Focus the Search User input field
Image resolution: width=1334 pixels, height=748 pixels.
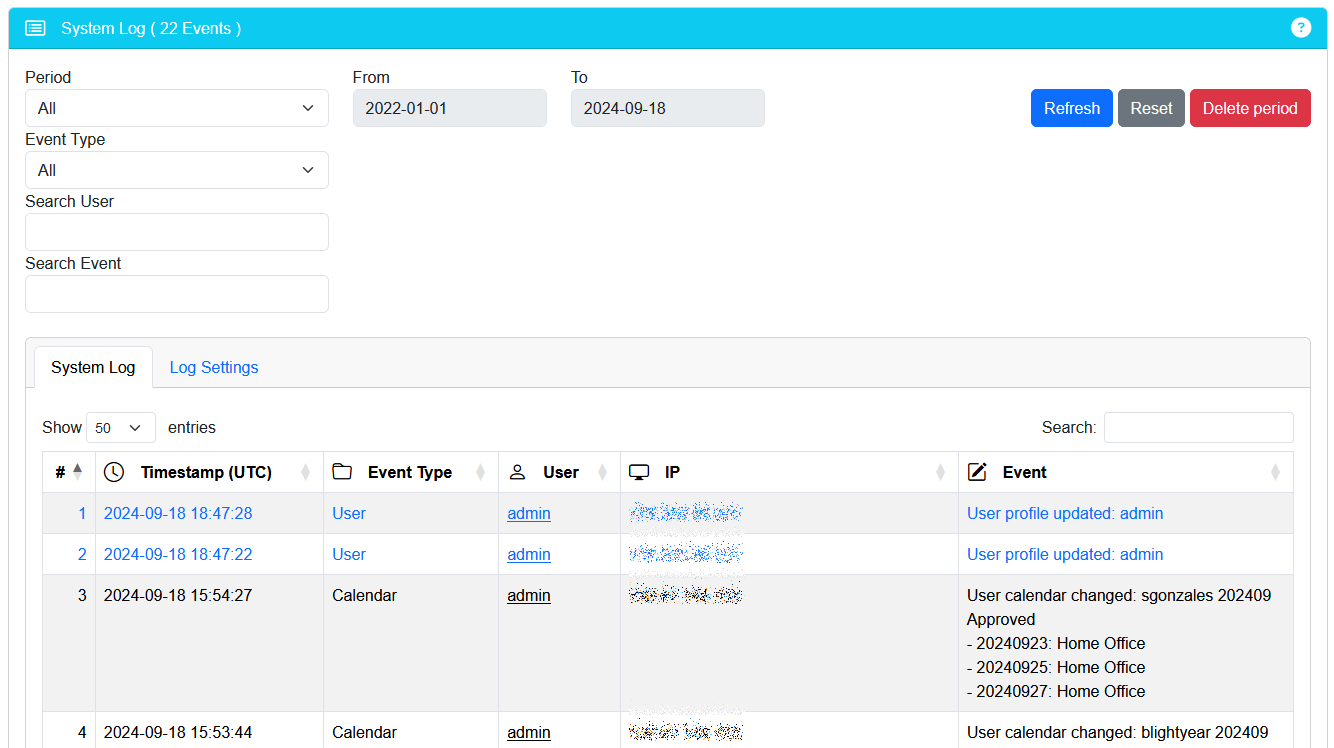point(177,232)
